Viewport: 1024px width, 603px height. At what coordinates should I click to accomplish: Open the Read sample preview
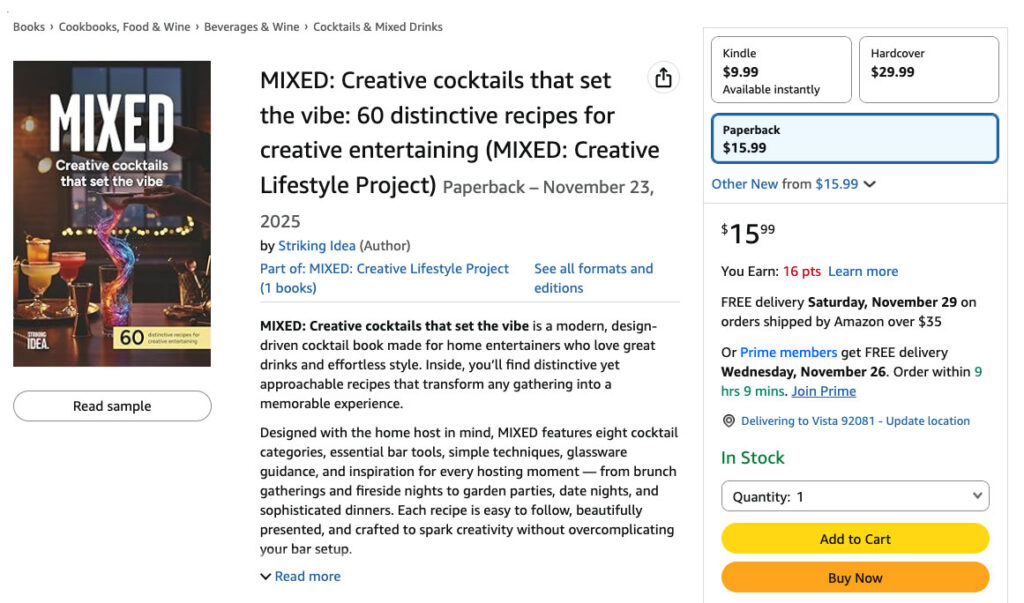click(x=112, y=406)
